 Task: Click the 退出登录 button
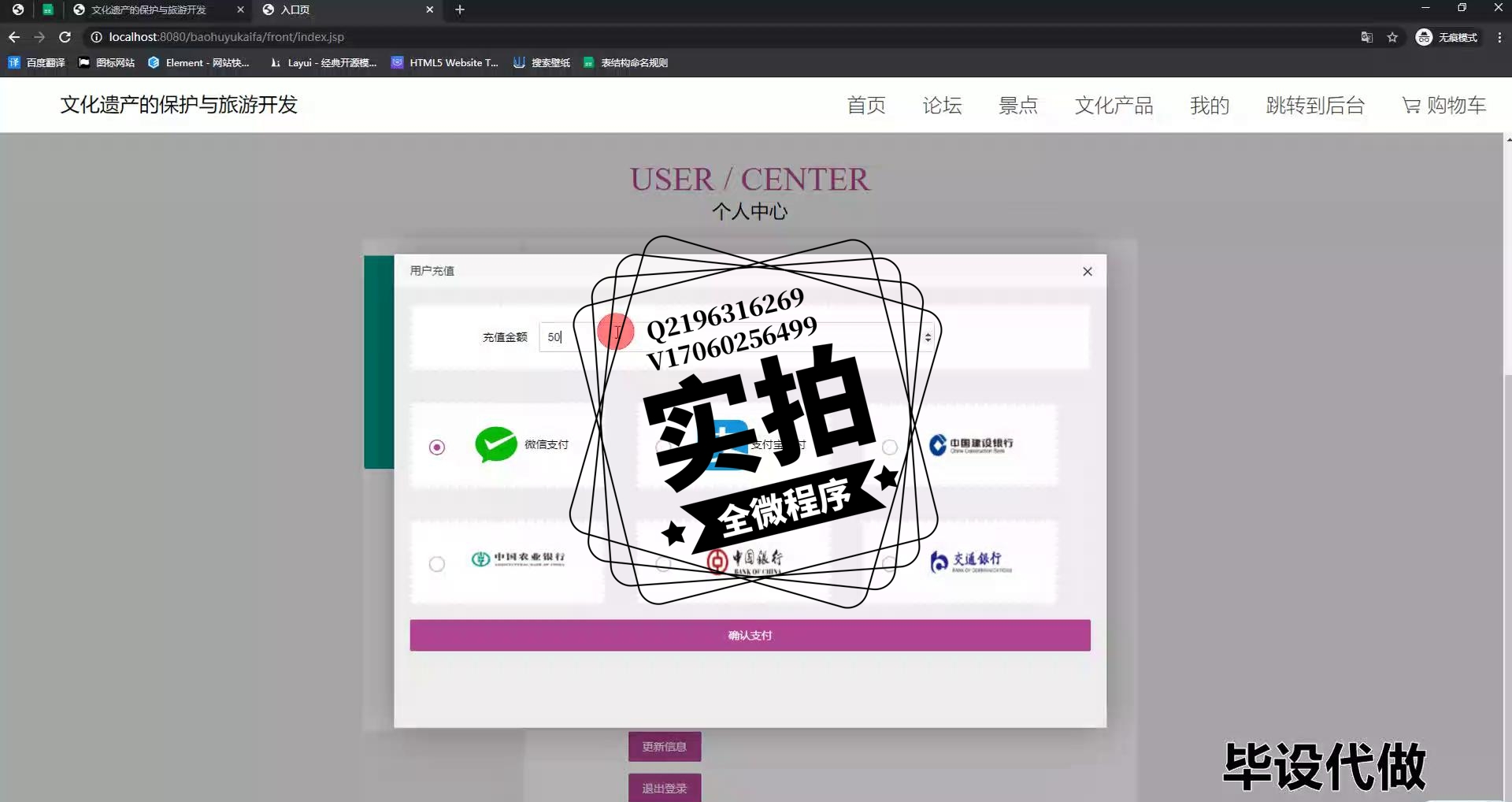coord(664,788)
